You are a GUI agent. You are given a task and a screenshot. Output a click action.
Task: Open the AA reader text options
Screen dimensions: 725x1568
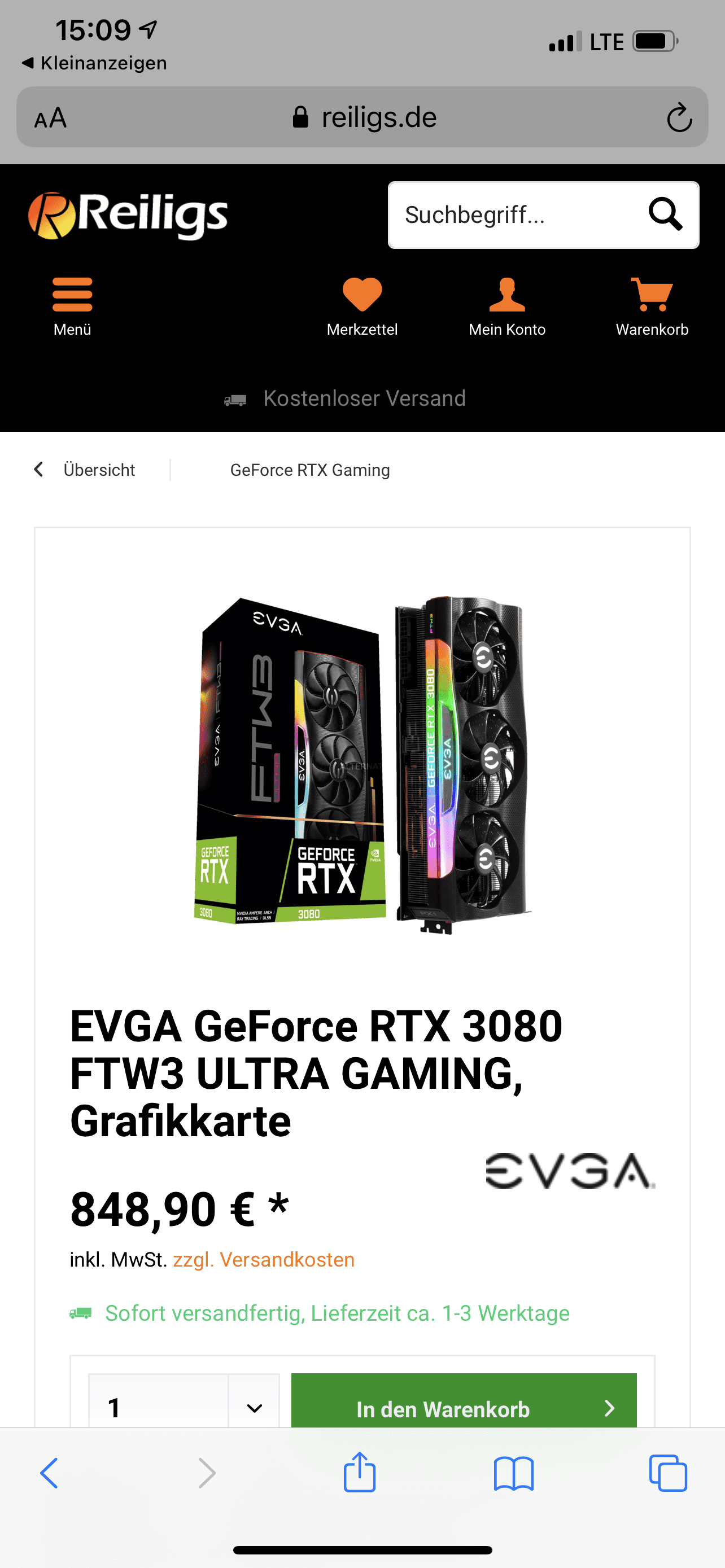click(x=50, y=117)
